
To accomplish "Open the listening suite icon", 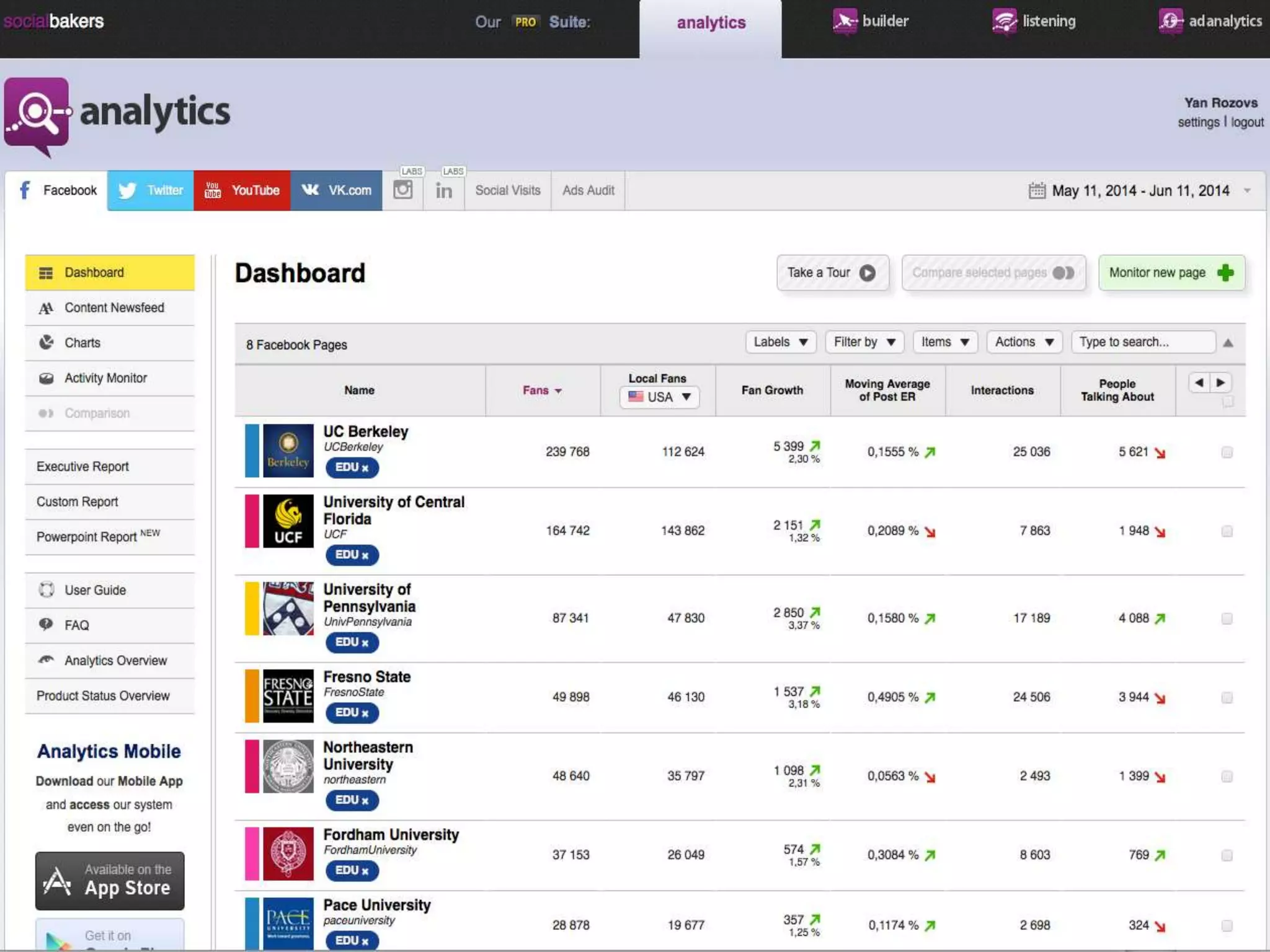I will point(1004,21).
